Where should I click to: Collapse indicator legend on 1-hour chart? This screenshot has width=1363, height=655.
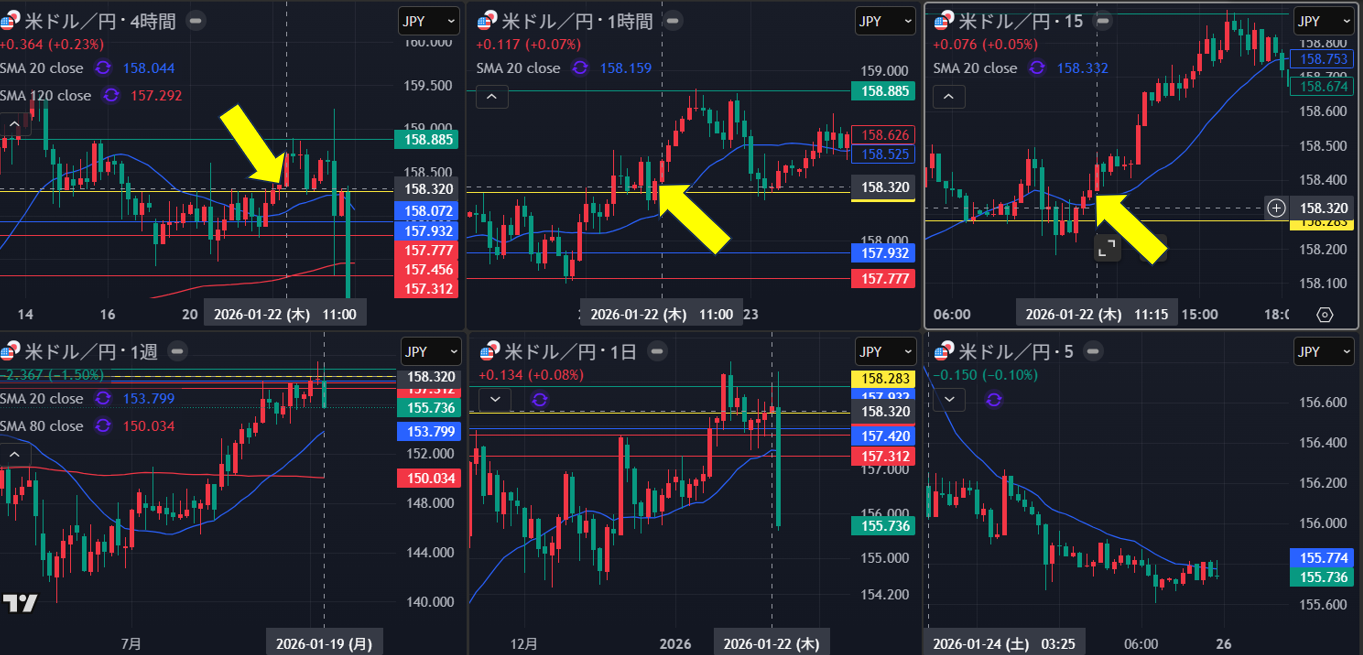pyautogui.click(x=491, y=97)
